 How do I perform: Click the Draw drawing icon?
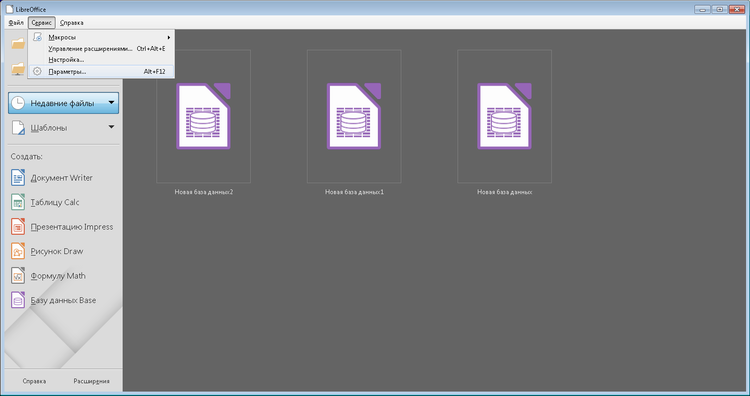click(18, 251)
